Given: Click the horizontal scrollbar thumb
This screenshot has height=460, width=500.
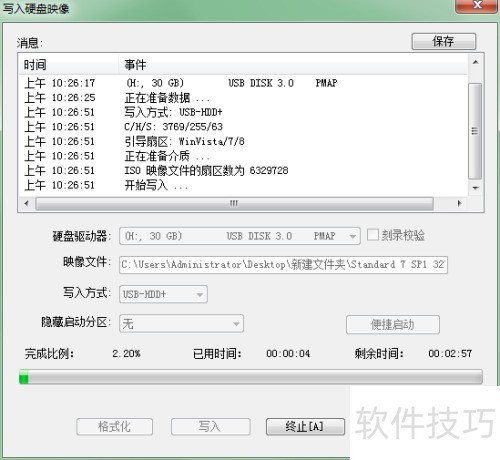Looking at the screenshot, I should tap(234, 203).
